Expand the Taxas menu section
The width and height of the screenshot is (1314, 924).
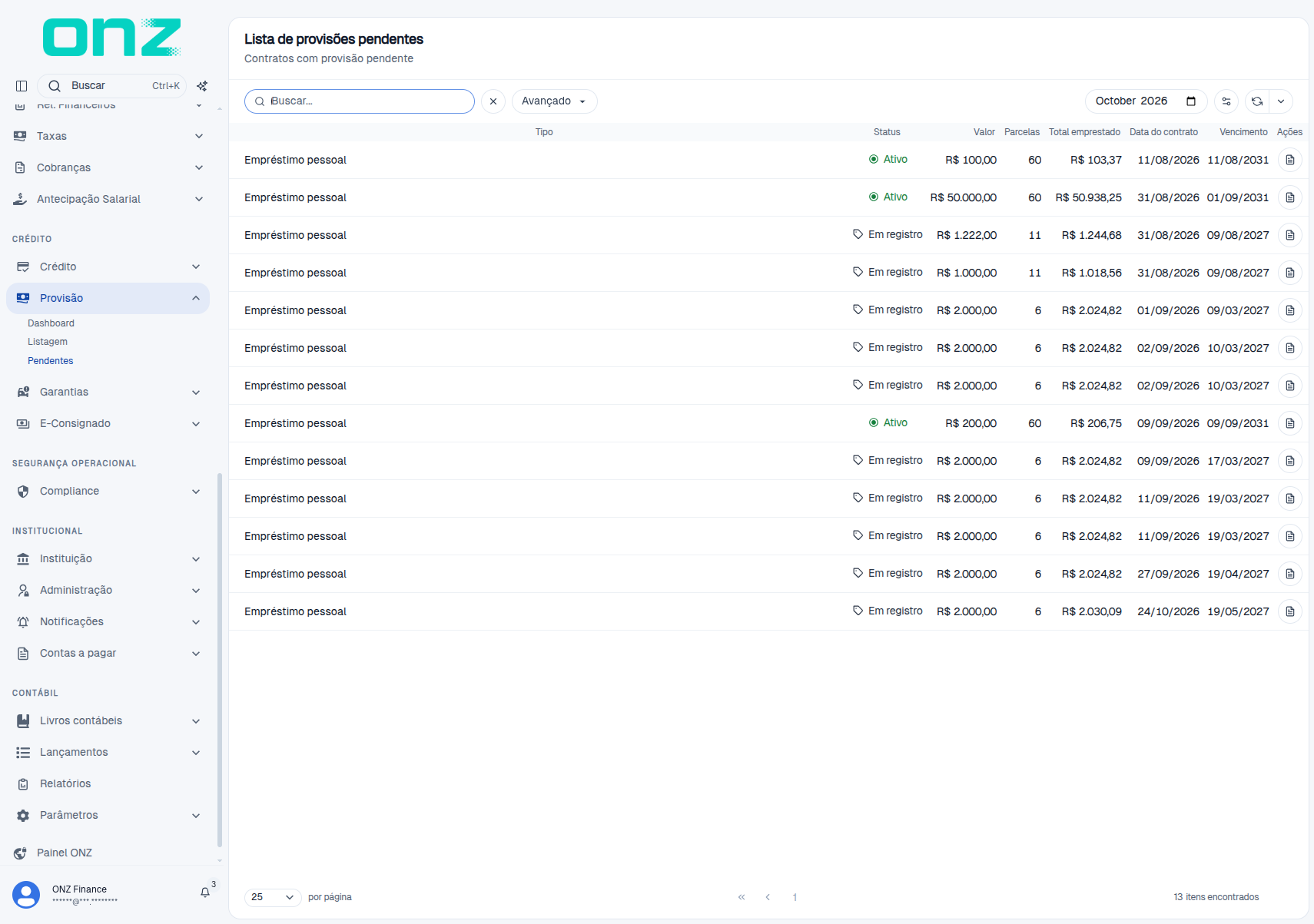click(108, 136)
